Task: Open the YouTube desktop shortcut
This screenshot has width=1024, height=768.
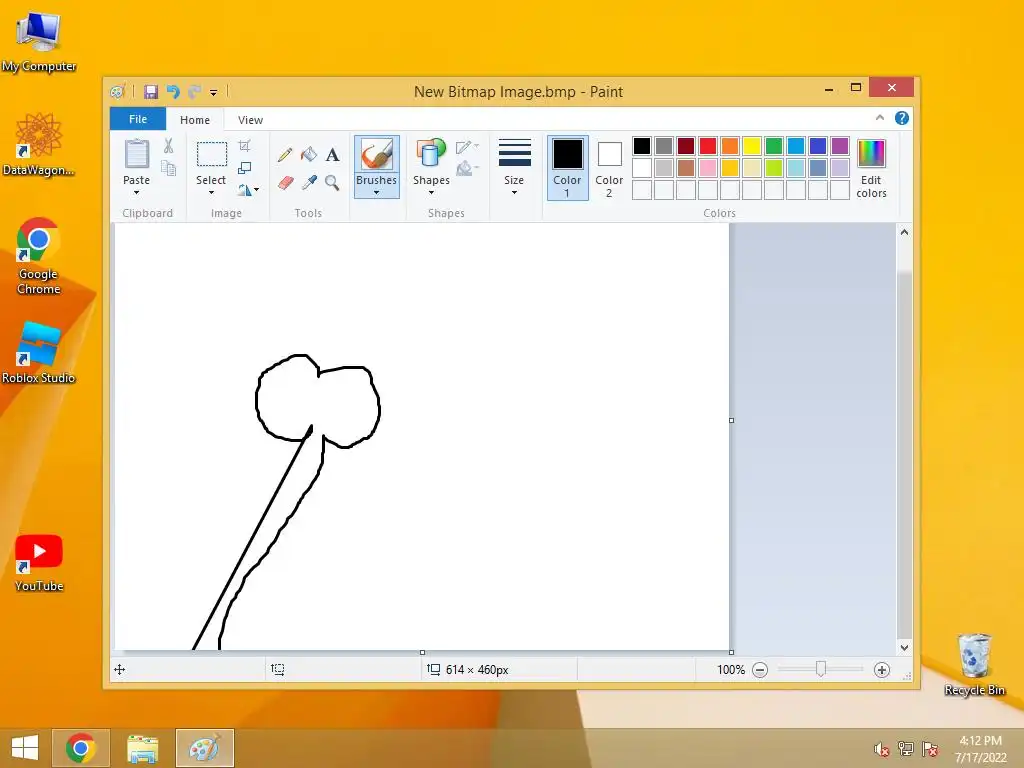Action: [39, 563]
